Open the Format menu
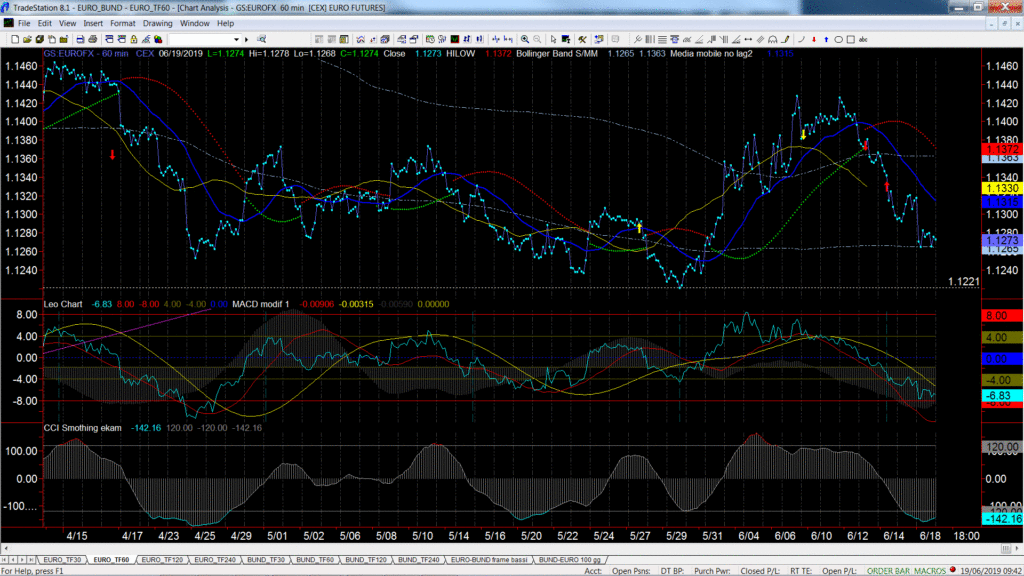This screenshot has width=1024, height=576. point(122,24)
